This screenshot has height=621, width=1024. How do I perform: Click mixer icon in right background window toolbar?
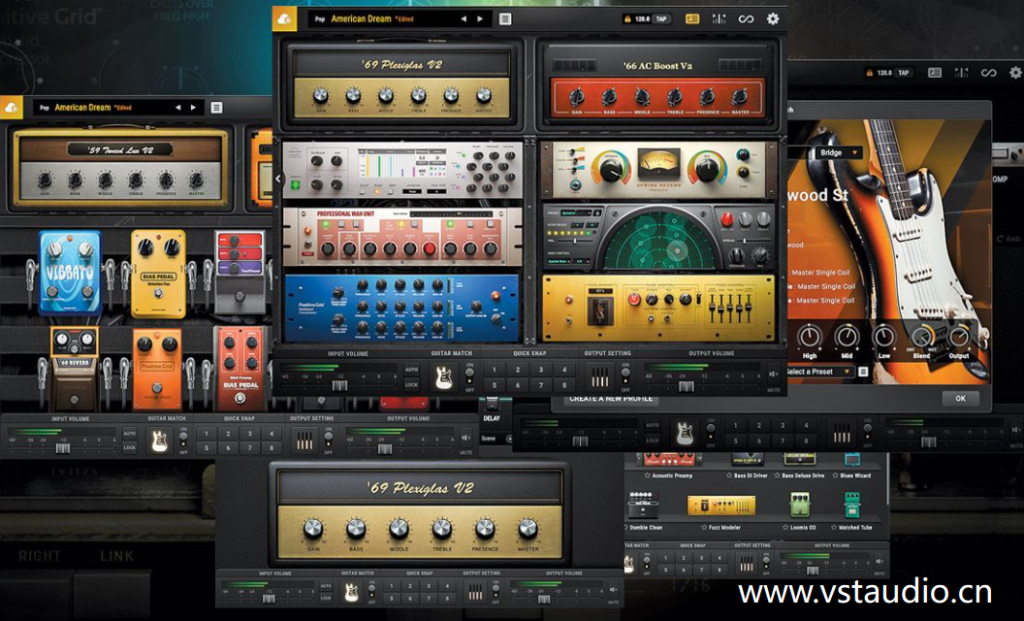[x=961, y=72]
